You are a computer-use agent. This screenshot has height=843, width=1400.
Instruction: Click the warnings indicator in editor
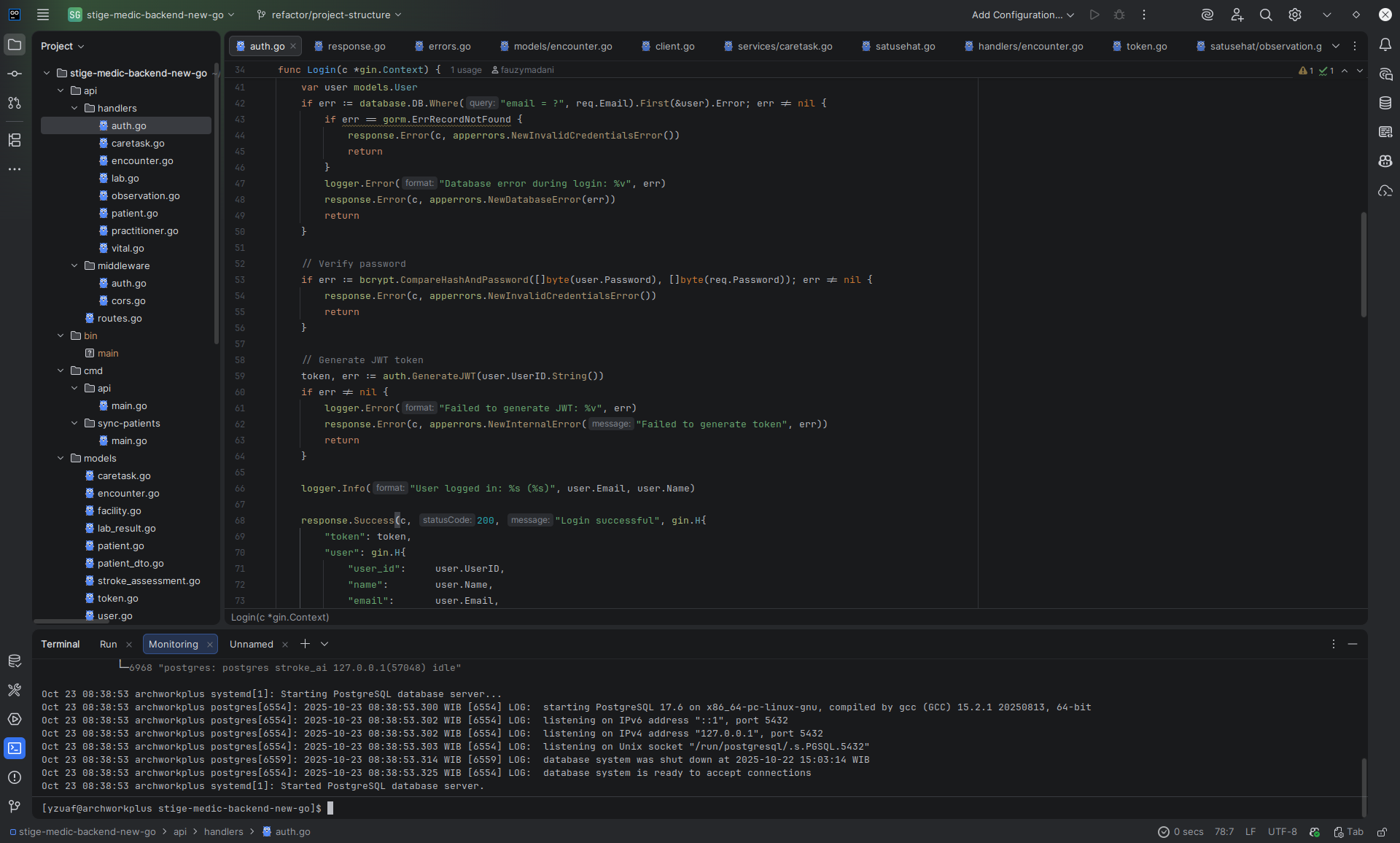[x=1306, y=71]
